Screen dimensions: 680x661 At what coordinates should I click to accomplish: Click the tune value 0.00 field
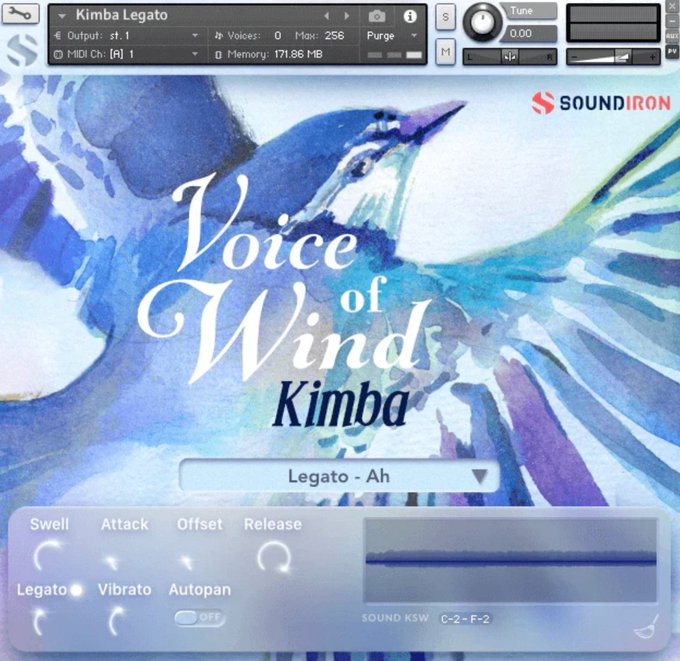[x=529, y=33]
